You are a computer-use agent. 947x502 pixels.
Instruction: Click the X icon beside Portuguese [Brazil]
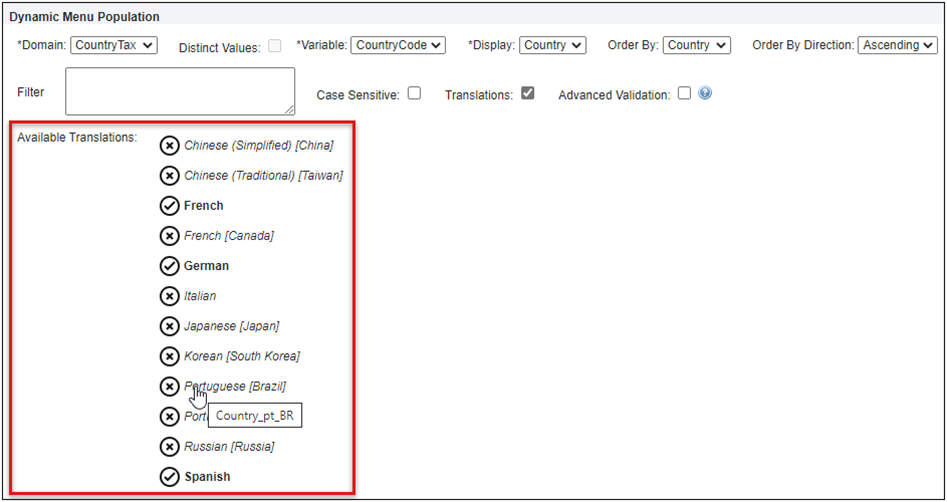(169, 386)
